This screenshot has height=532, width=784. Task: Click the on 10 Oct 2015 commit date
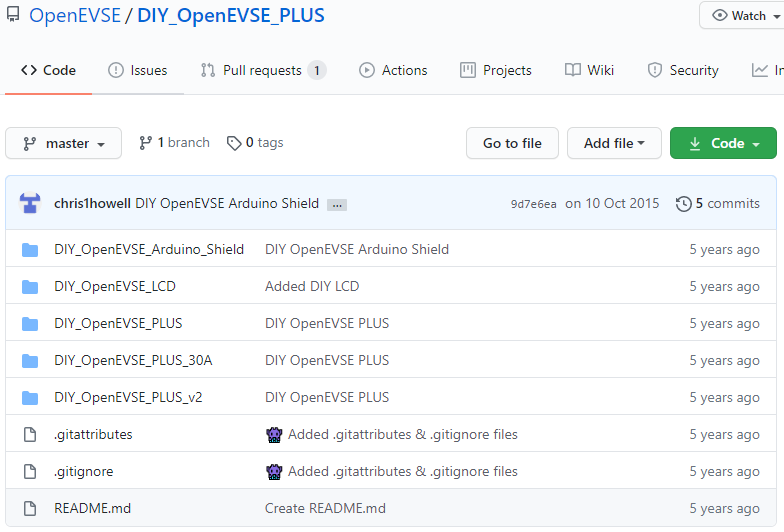612,204
